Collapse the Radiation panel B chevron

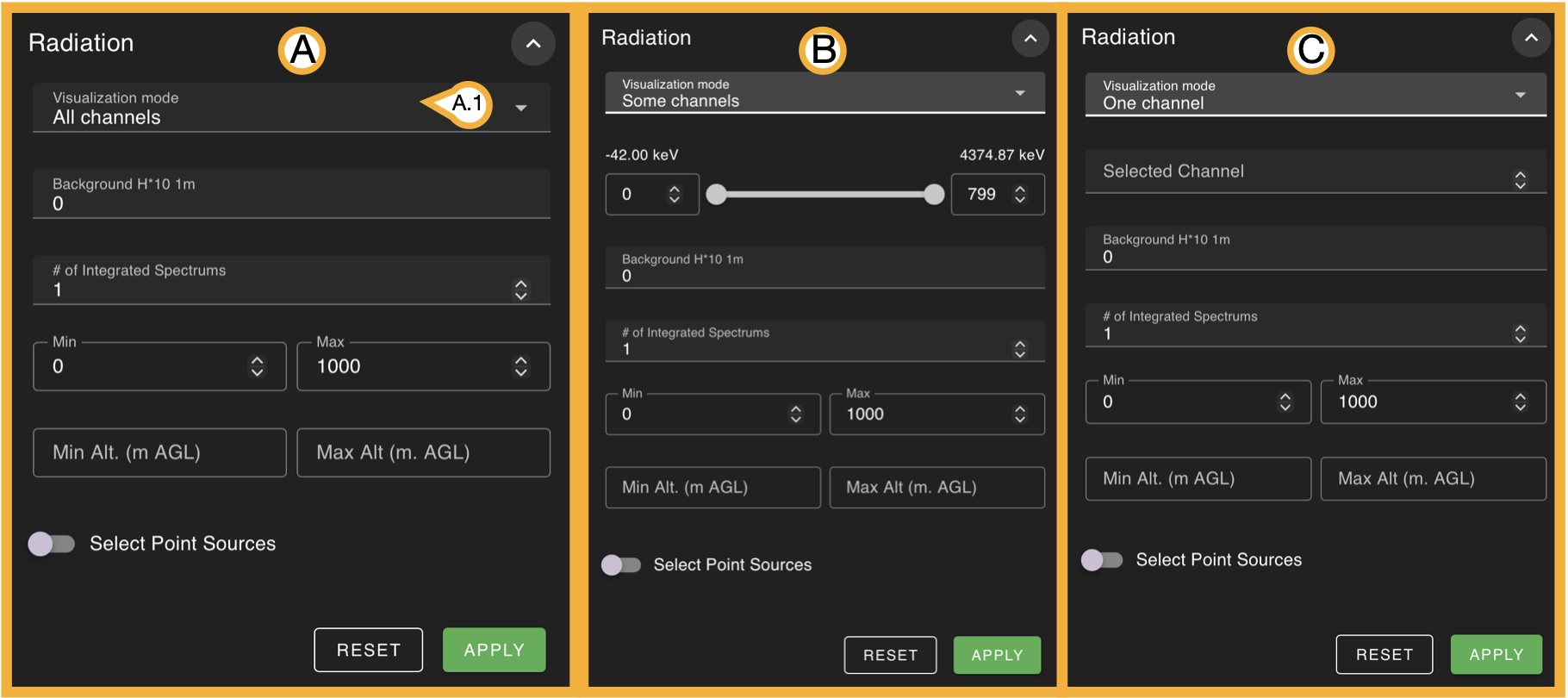1030,39
